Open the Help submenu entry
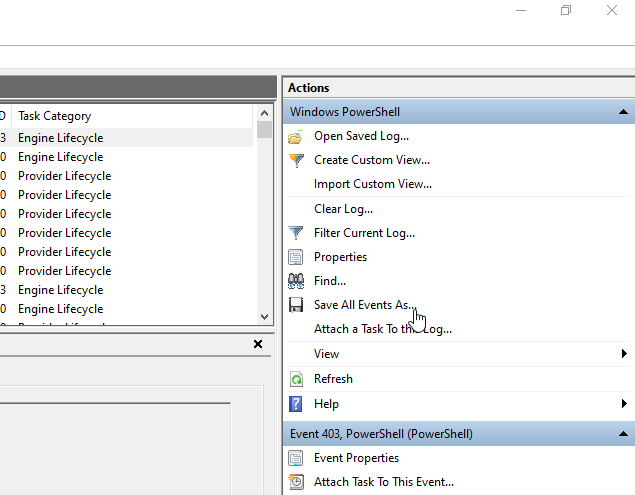 point(326,404)
